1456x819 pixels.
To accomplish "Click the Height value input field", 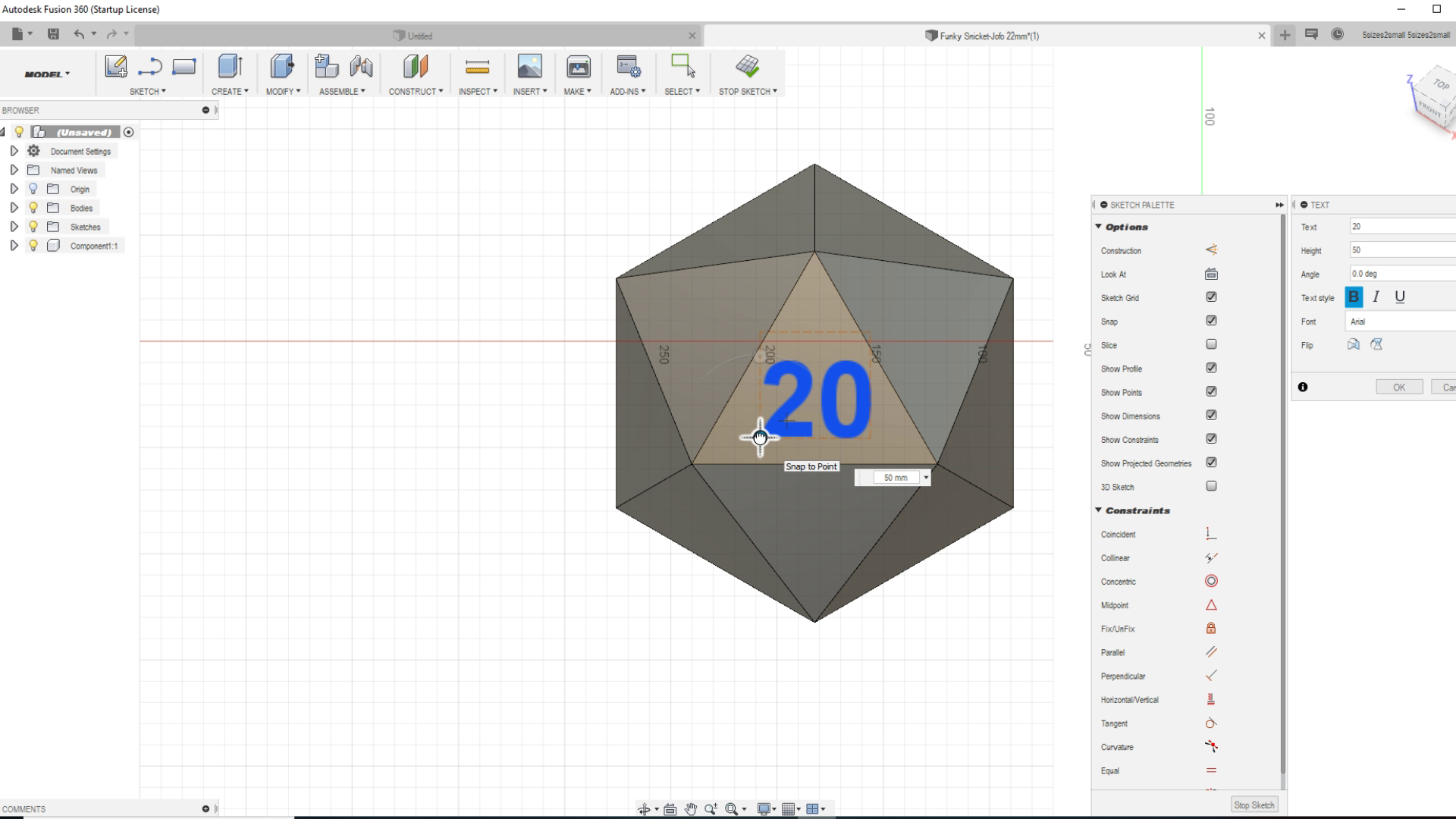I will pos(1399,249).
